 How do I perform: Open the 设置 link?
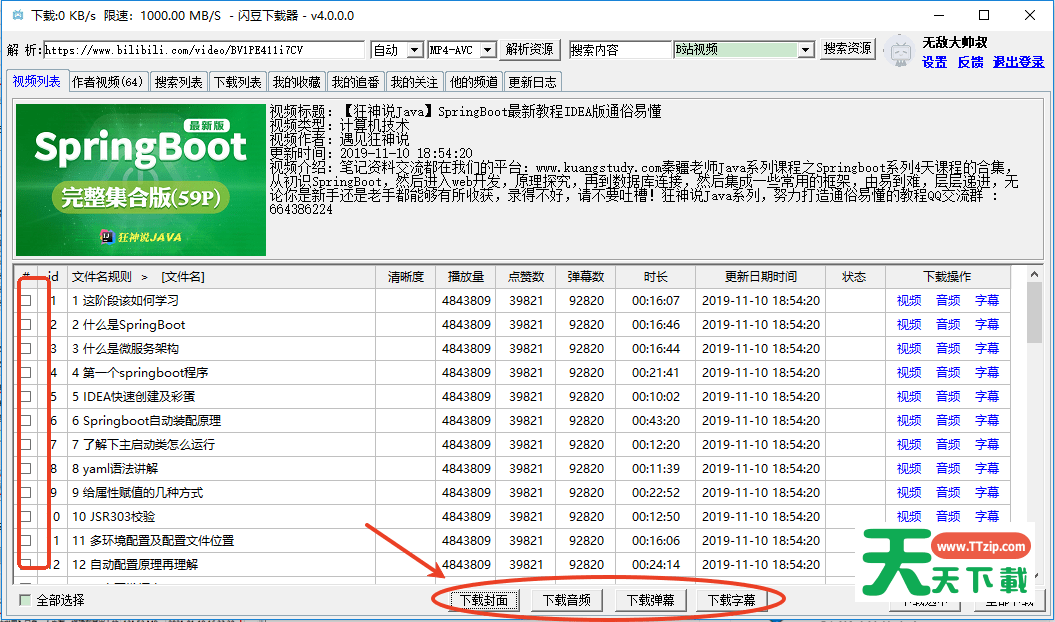coord(934,62)
